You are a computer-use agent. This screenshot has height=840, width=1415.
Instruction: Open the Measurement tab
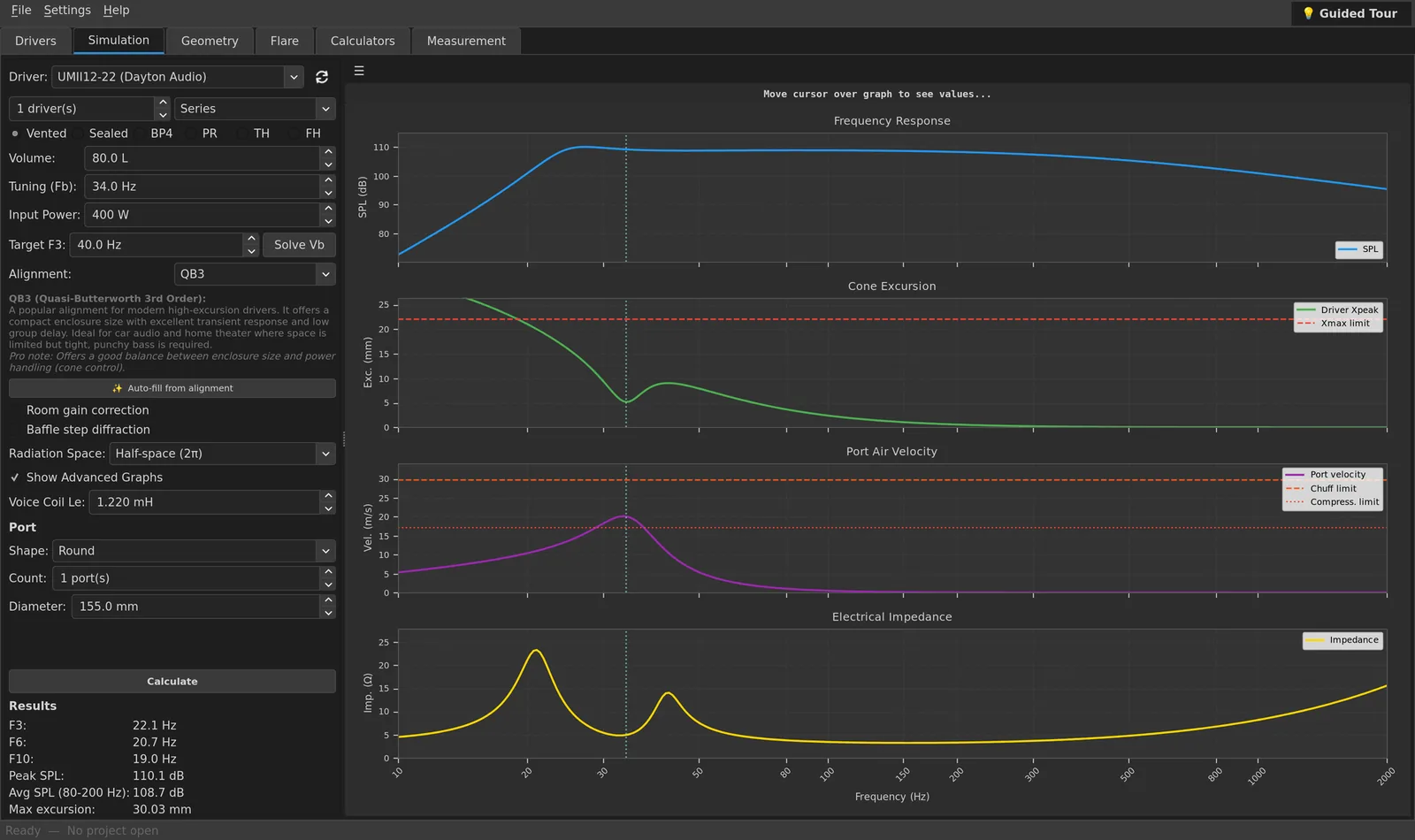(466, 41)
